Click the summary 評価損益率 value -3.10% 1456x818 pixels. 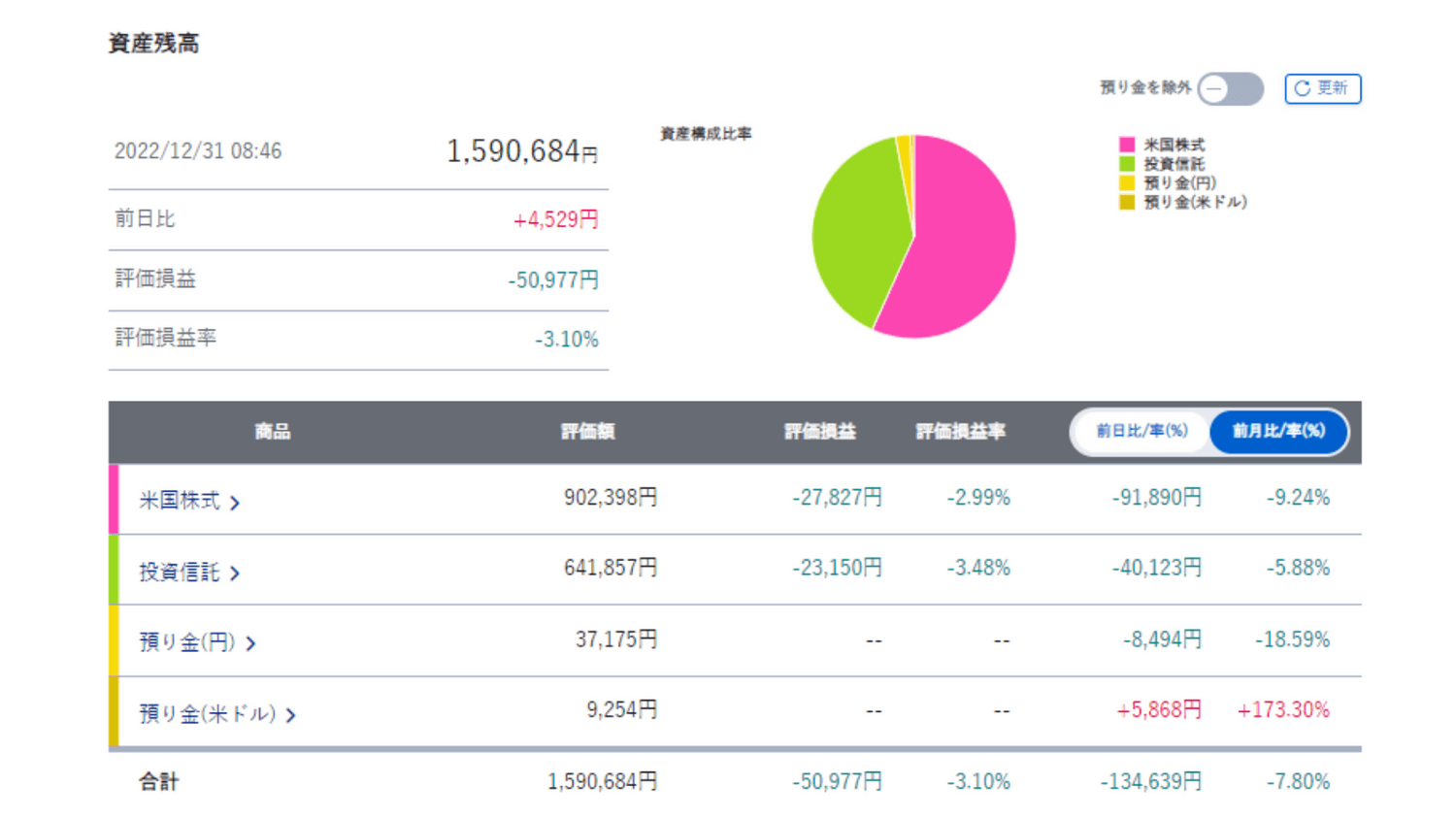pyautogui.click(x=567, y=339)
